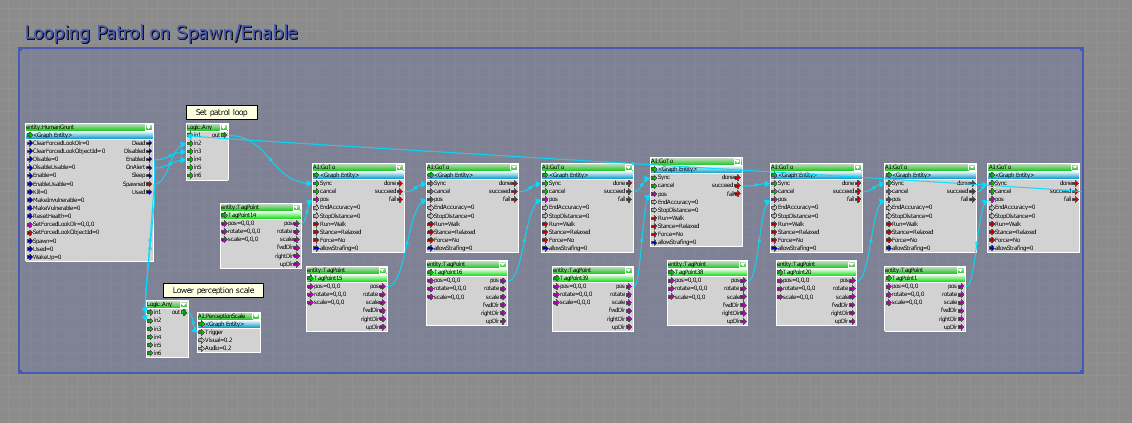Image resolution: width=1132 pixels, height=423 pixels.
Task: Select the 'Looping Patrol on Spawn/Enable' group title
Action: [x=162, y=33]
